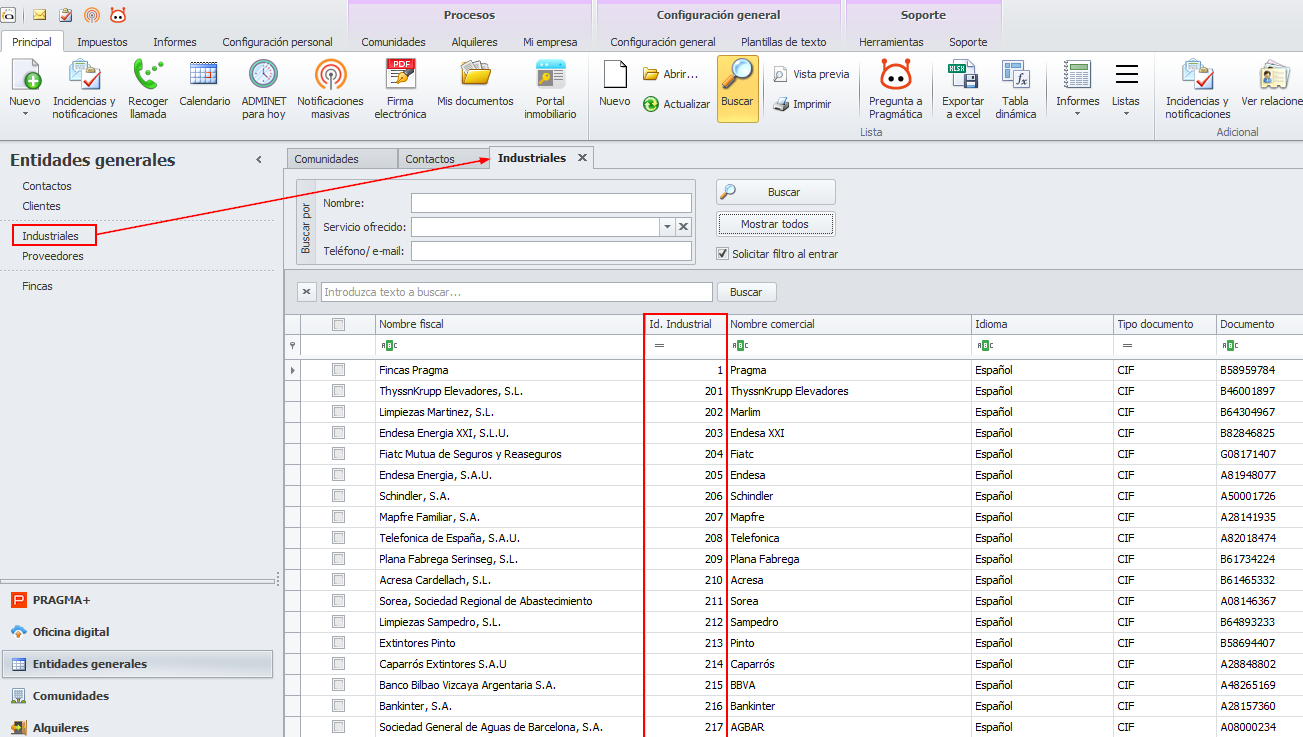
Task: Click Buscar next to grid search box
Action: pos(746,292)
